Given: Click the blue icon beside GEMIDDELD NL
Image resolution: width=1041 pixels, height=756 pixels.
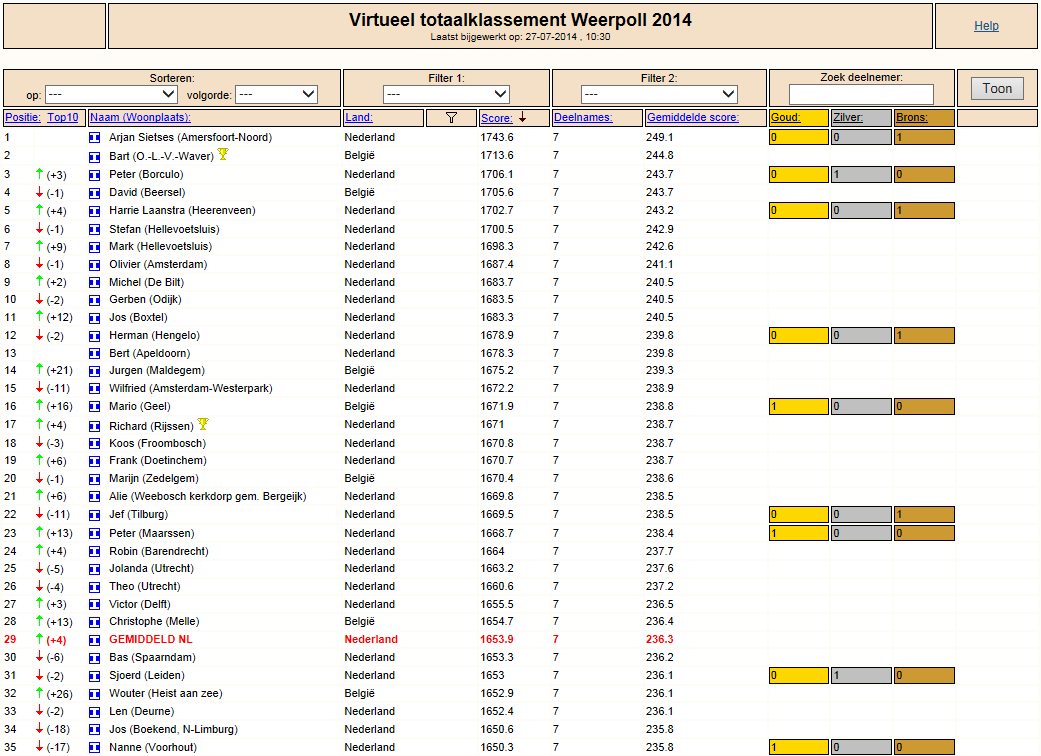Looking at the screenshot, I should [95, 640].
